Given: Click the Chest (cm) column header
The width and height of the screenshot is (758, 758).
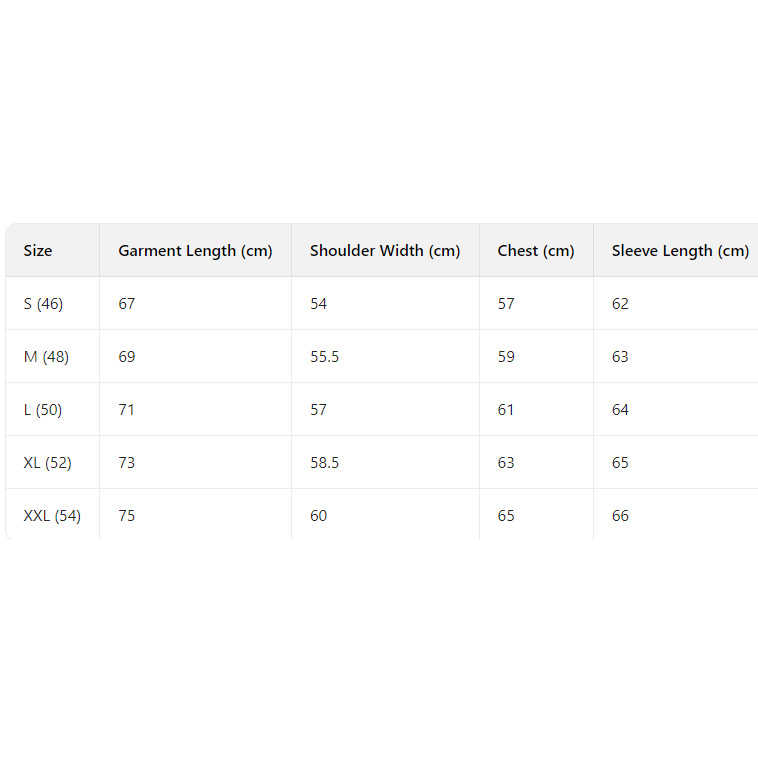Looking at the screenshot, I should pyautogui.click(x=536, y=251).
